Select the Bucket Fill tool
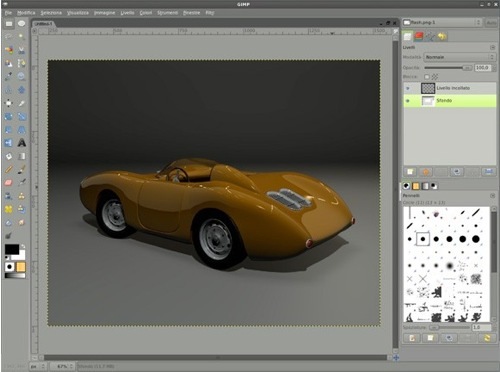Screen dimensions: 500x372 [9, 156]
